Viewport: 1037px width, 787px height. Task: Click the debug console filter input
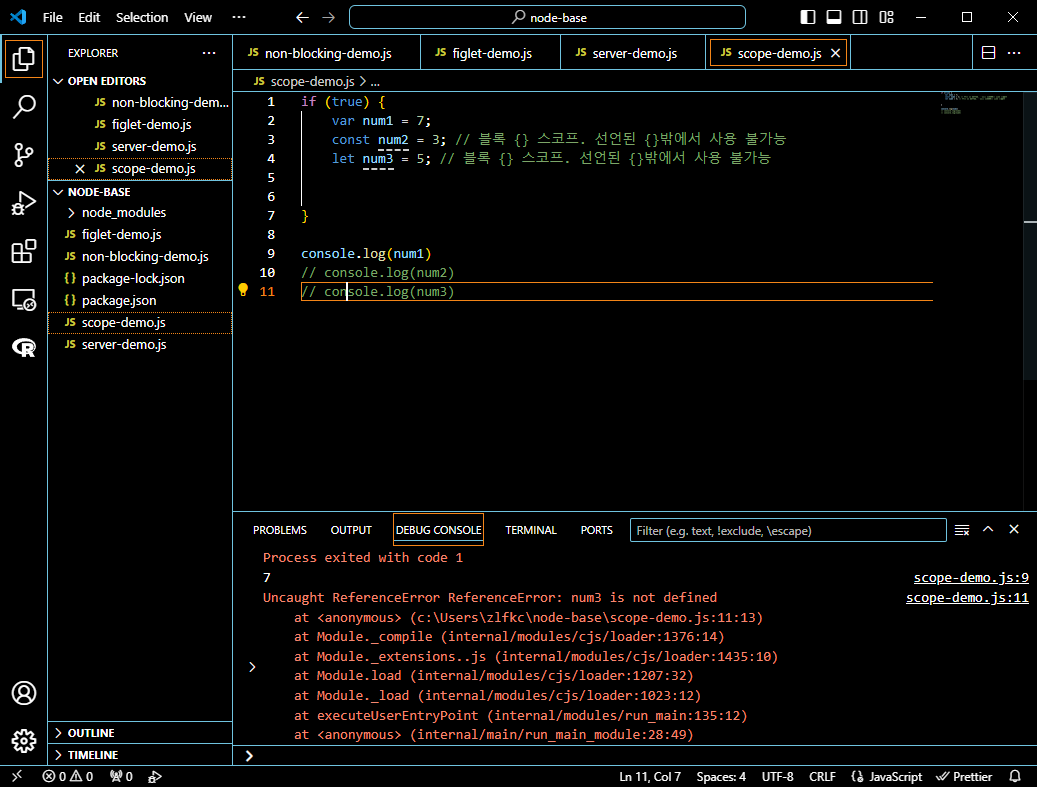point(788,530)
